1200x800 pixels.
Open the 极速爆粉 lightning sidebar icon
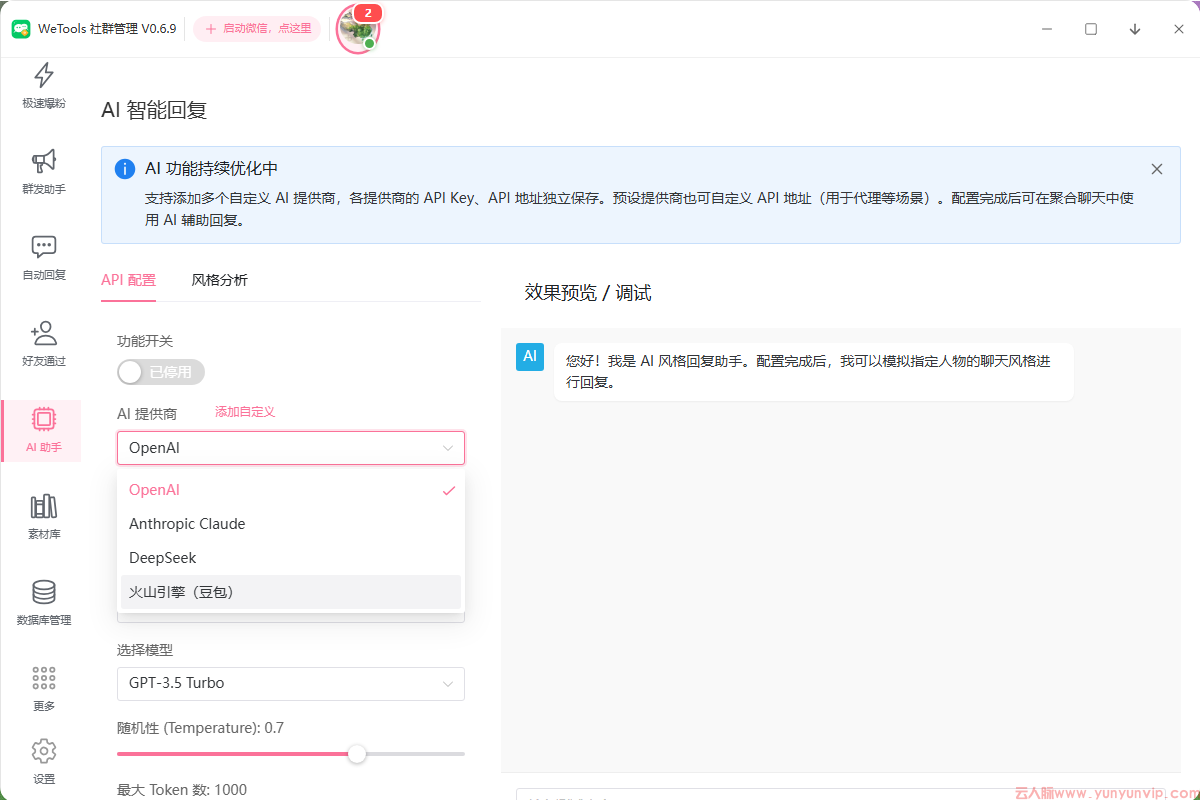[x=44, y=76]
